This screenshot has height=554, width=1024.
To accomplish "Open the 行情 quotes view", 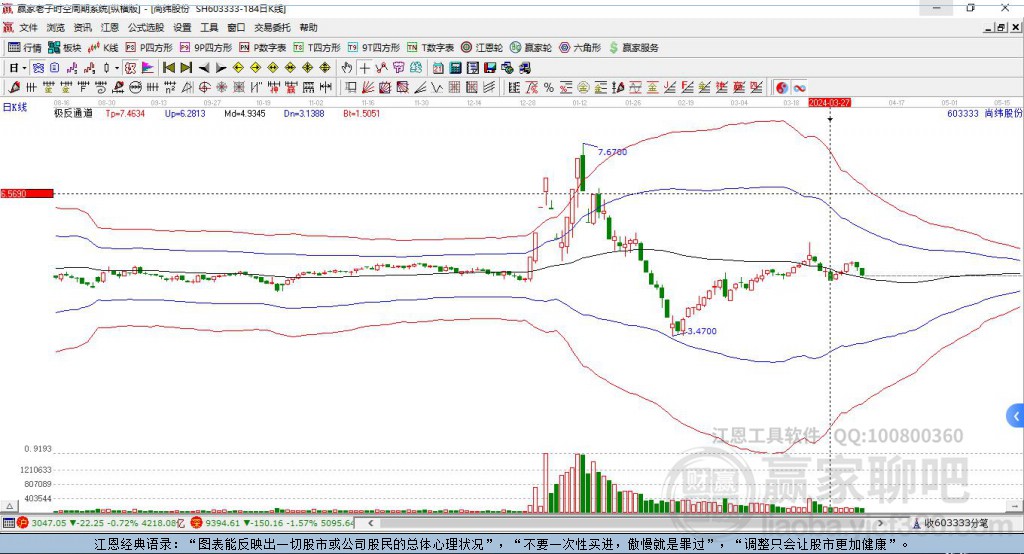I will point(24,48).
